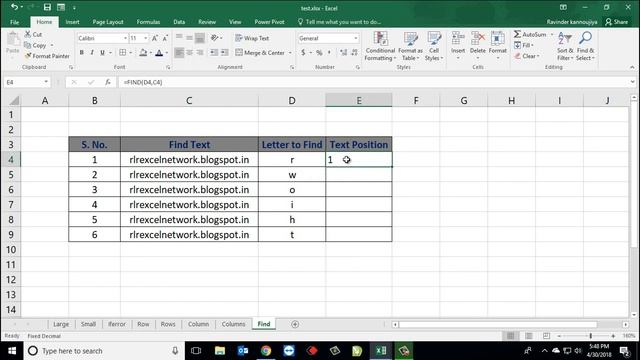Image resolution: width=640 pixels, height=360 pixels.
Task: Toggle Italic formatting
Action: 92,53
